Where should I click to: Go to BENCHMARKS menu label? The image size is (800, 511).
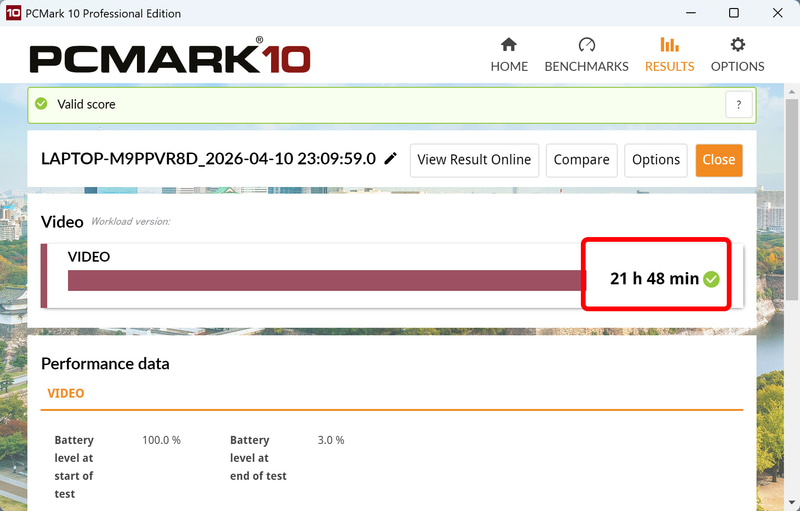click(x=586, y=67)
